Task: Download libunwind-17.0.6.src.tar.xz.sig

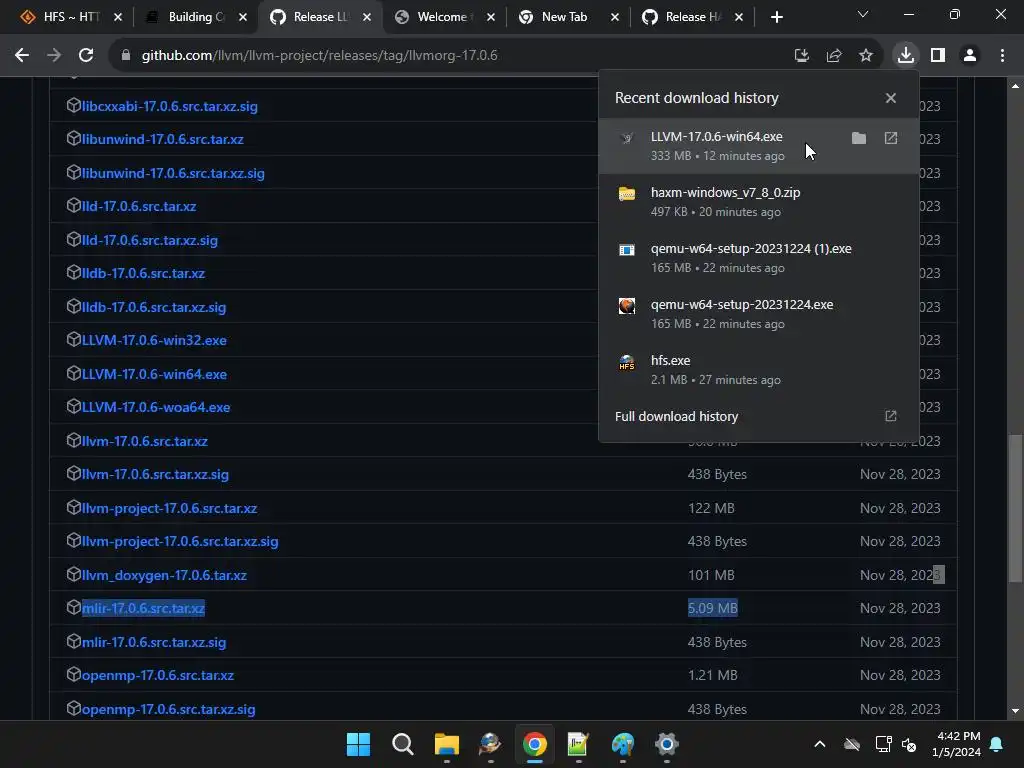Action: point(173,173)
